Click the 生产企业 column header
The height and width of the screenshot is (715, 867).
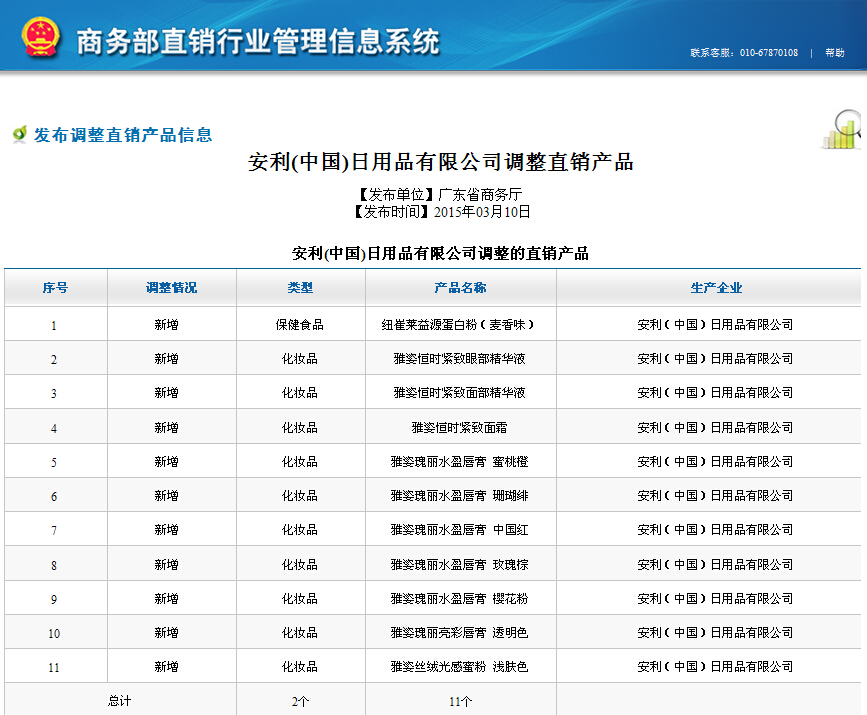point(716,288)
